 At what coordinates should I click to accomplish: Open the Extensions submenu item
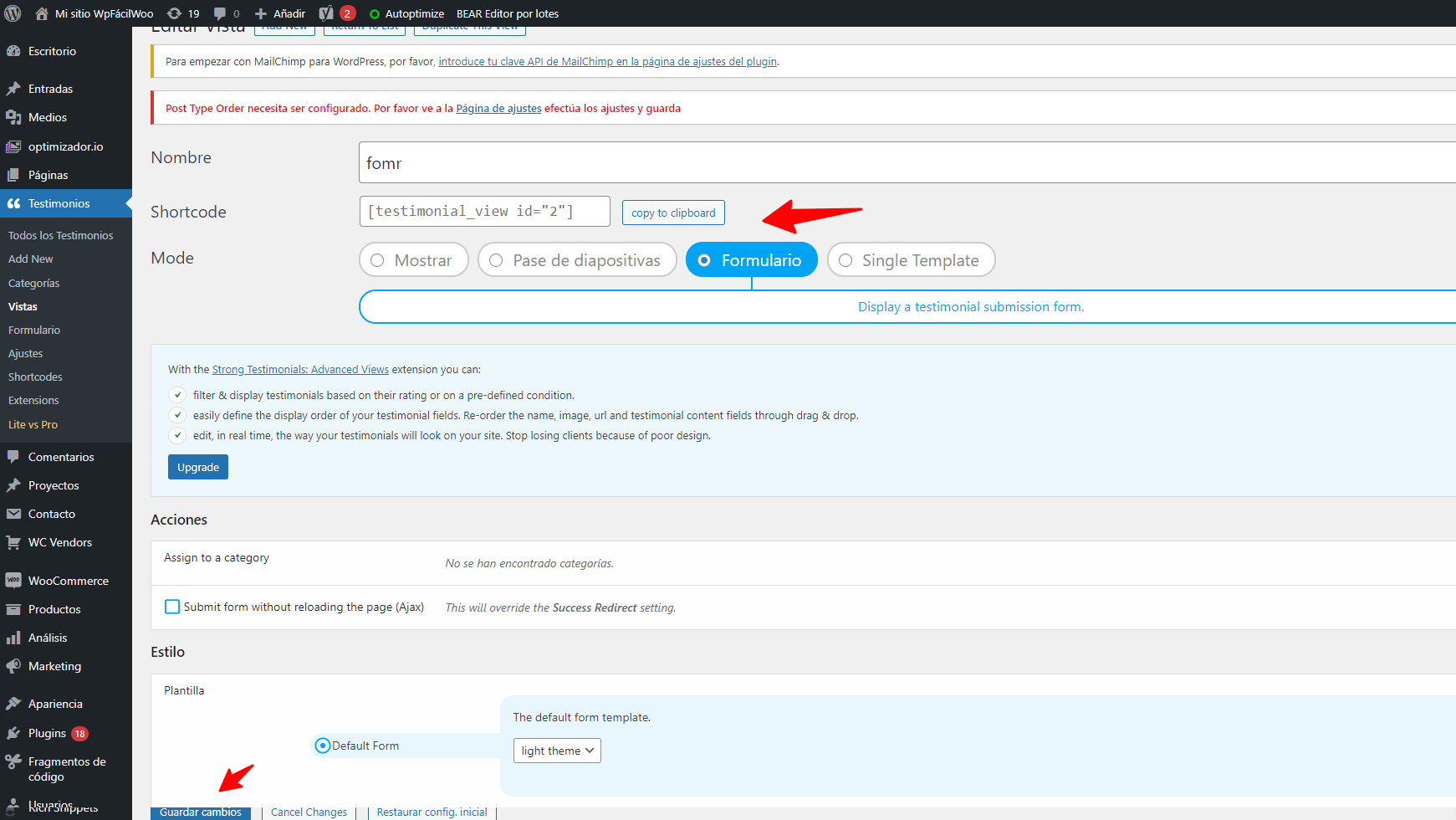33,400
